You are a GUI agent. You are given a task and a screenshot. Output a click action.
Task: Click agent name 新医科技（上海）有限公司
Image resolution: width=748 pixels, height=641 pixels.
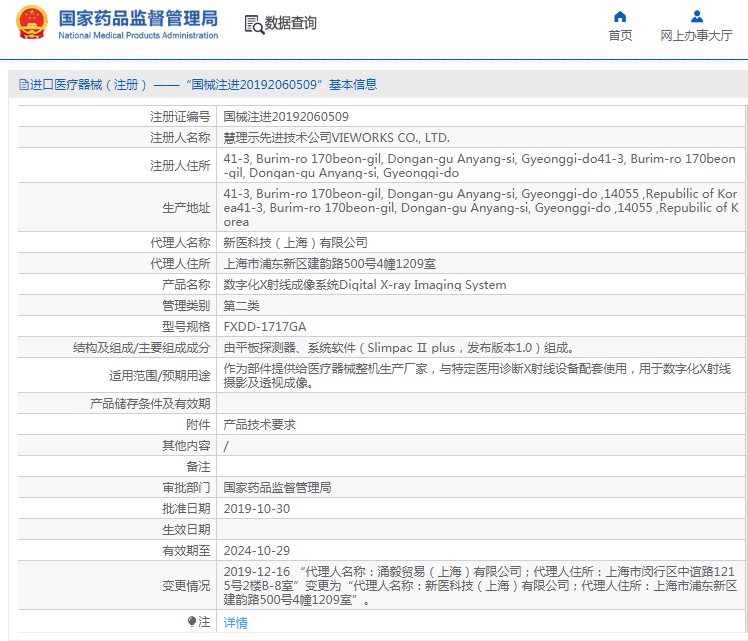coord(295,243)
